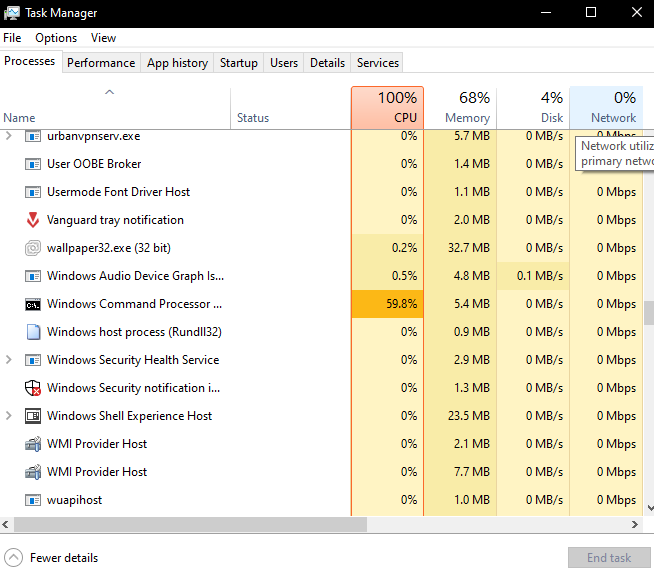Select the wallpaper32.exe (32 bit) name
This screenshot has width=654, height=577.
tap(109, 248)
